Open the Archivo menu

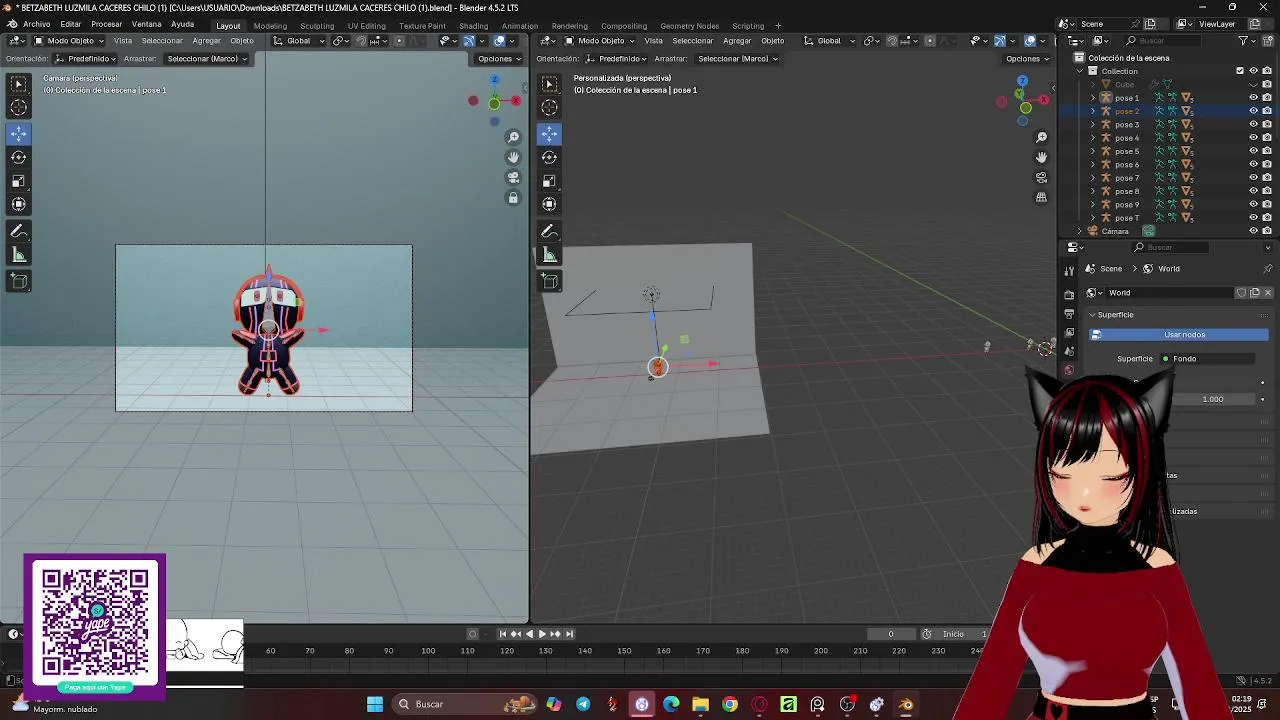(36, 24)
